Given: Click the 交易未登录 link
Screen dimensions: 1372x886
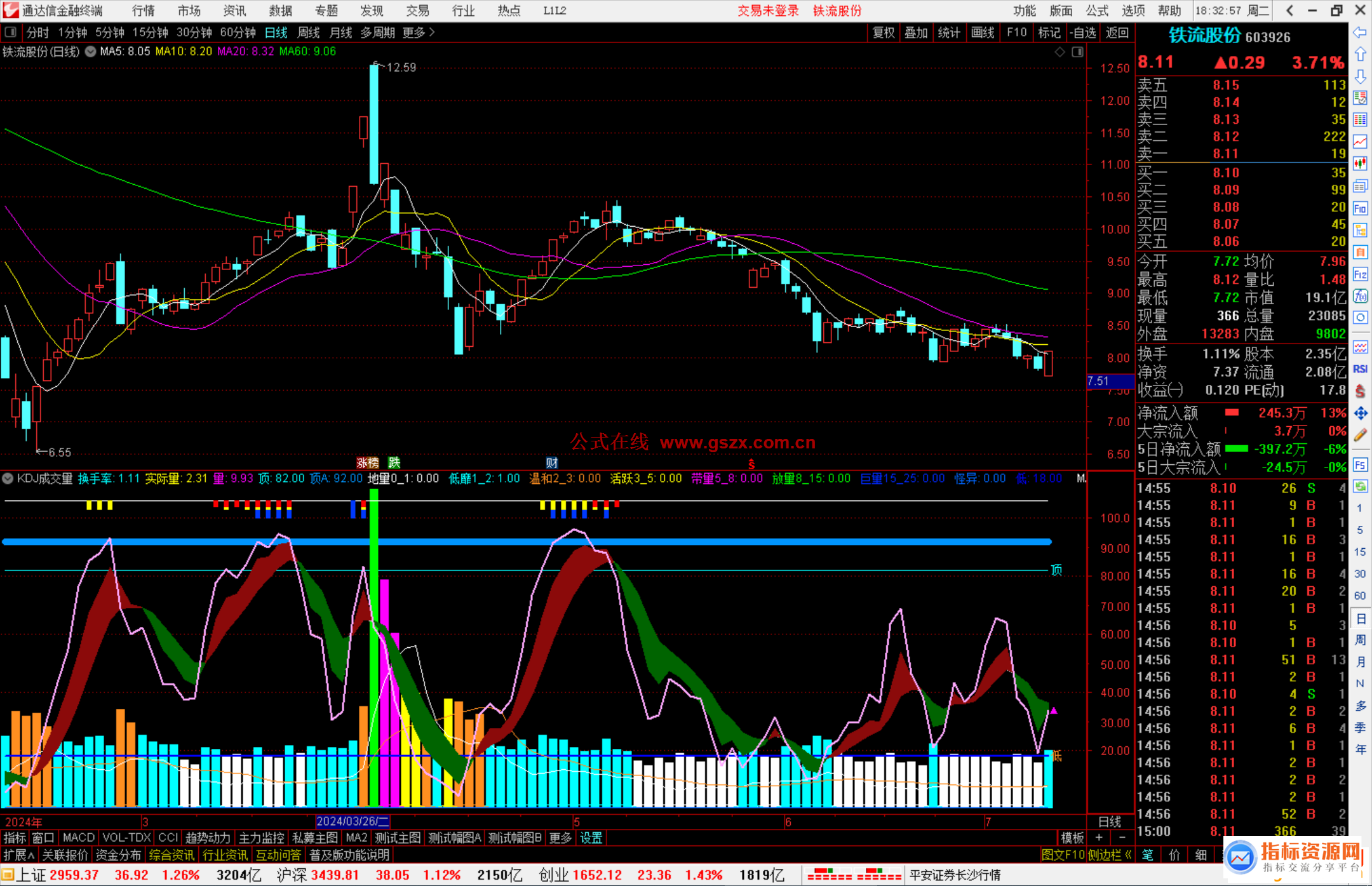Looking at the screenshot, I should [x=768, y=11].
